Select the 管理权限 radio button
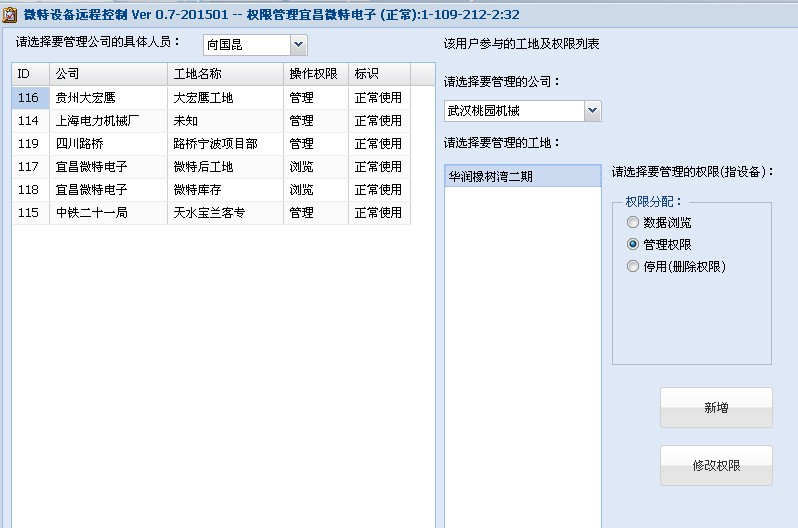The image size is (798, 528). point(633,244)
